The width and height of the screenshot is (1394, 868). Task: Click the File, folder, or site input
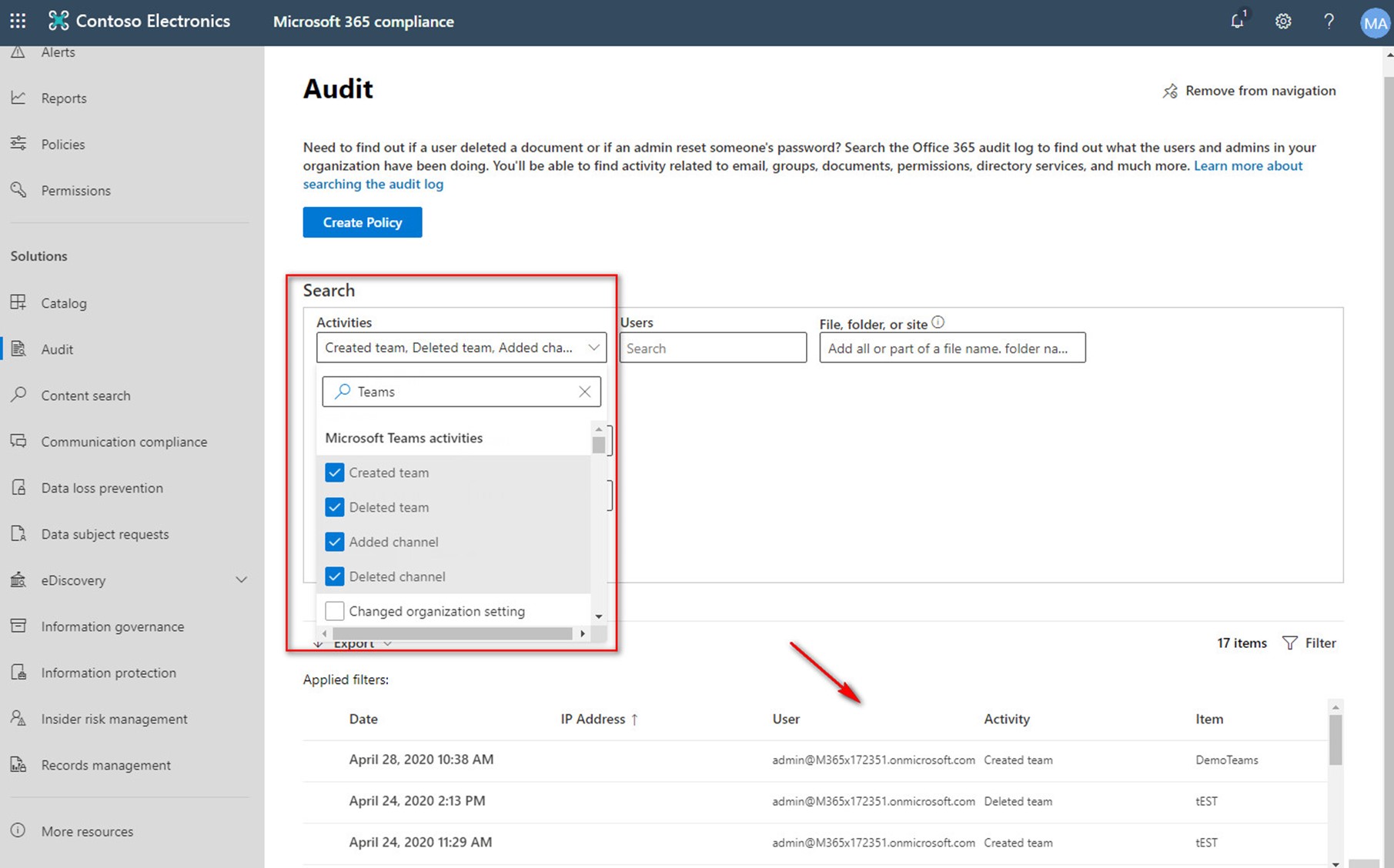pyautogui.click(x=952, y=348)
